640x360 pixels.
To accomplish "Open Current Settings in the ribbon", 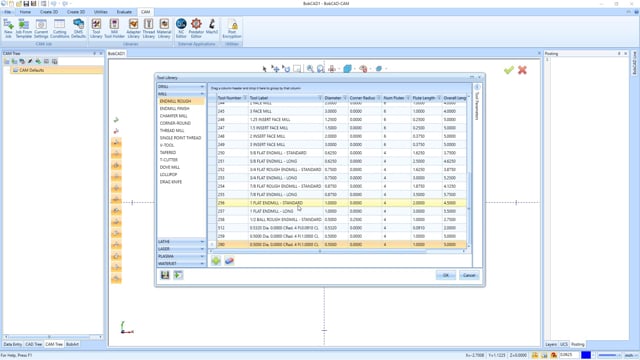I will point(41,29).
